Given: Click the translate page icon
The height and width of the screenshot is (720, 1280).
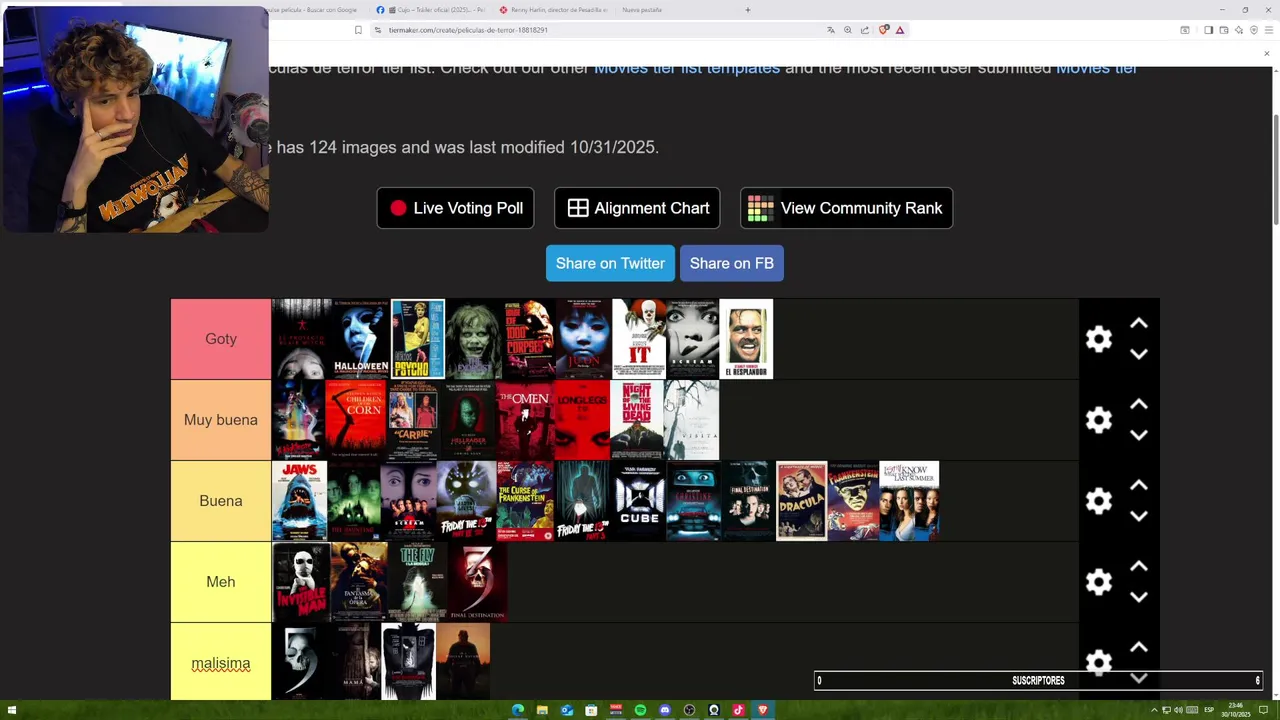Looking at the screenshot, I should pos(830,30).
